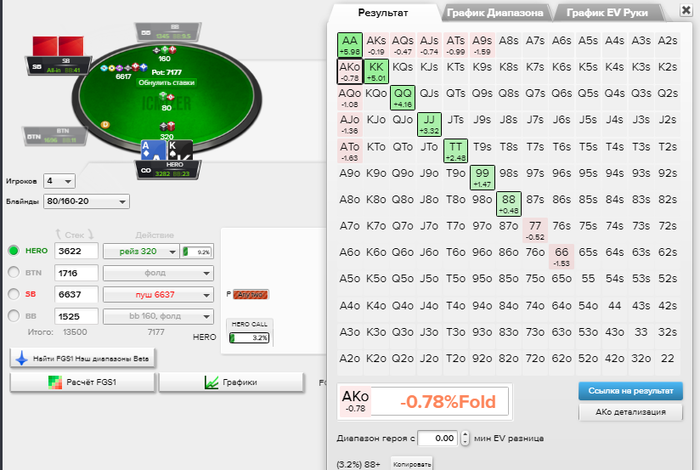This screenshot has width=700, height=470.
Task: Click the BB stack field 1525
Action: pyautogui.click(x=76, y=316)
